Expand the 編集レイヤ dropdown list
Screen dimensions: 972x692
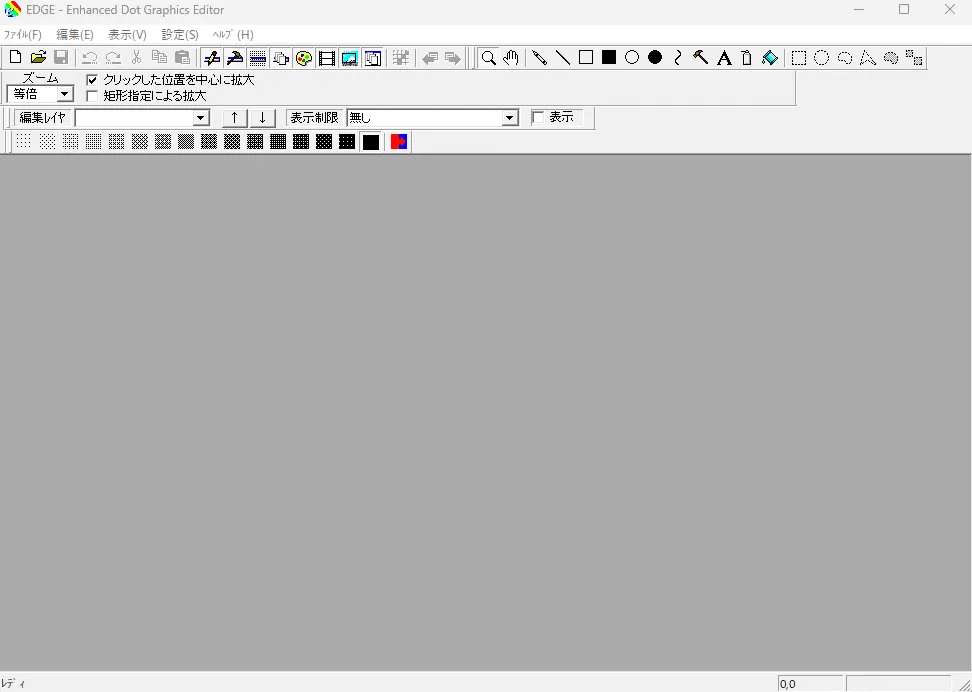click(200, 118)
